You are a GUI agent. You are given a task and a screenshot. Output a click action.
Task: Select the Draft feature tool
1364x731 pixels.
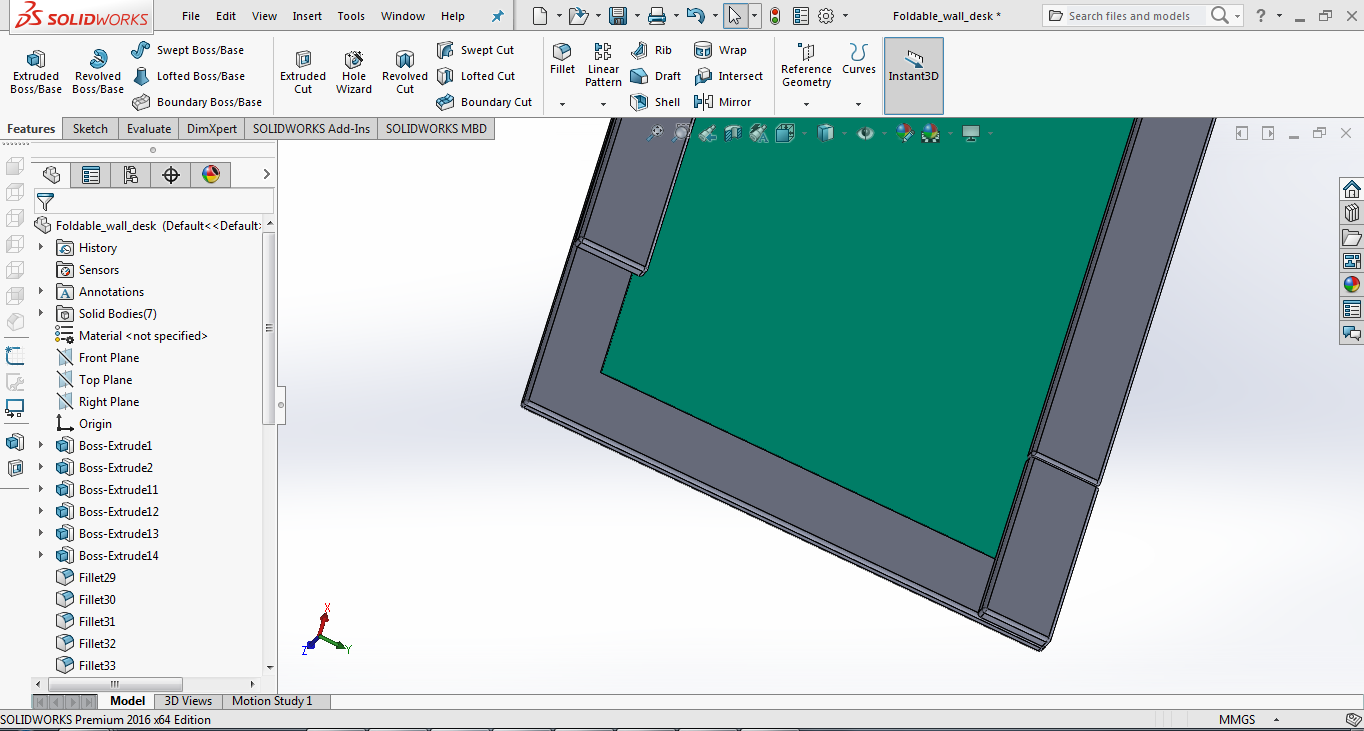pos(656,76)
